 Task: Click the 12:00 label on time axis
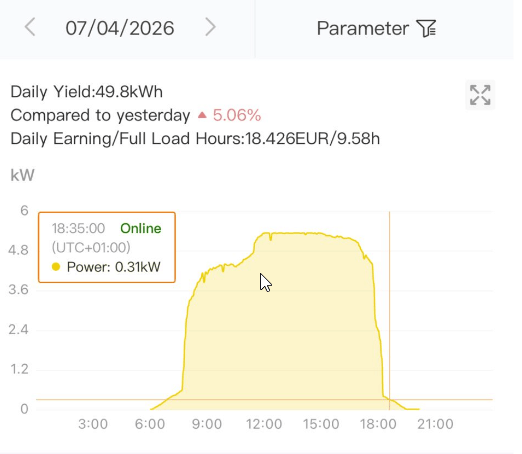[264, 424]
